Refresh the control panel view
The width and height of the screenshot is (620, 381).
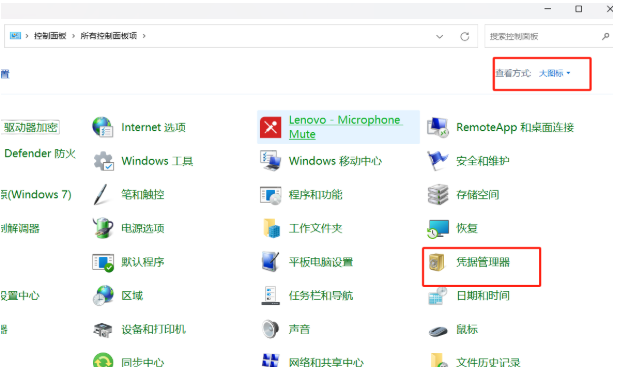pos(465,36)
